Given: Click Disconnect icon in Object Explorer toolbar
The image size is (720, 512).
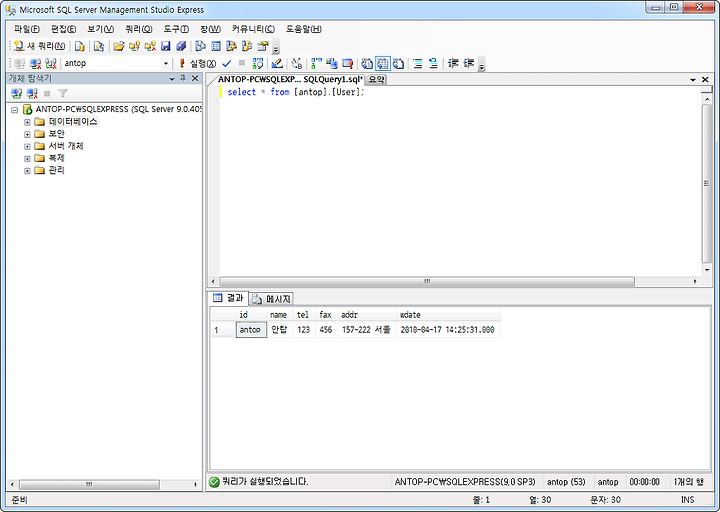Looking at the screenshot, I should (32, 94).
